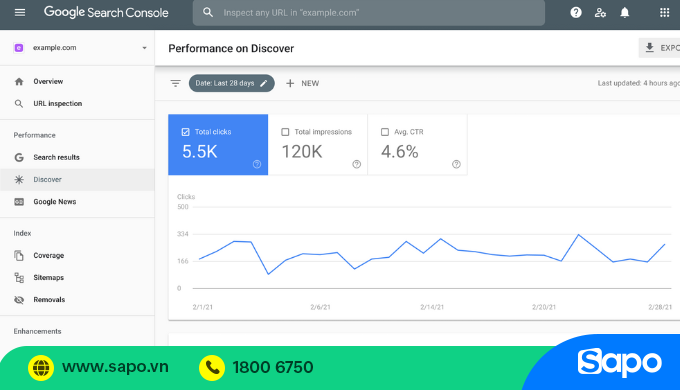Click the Enhancements section heading
The width and height of the screenshot is (680, 390).
pos(37,331)
